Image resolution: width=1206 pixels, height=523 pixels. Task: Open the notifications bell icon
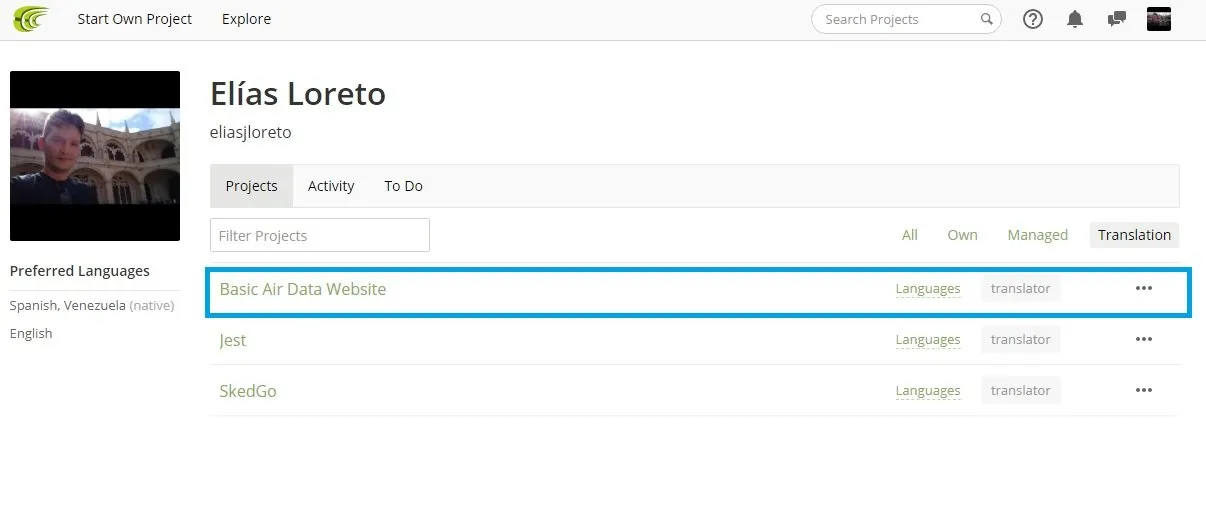1075,19
